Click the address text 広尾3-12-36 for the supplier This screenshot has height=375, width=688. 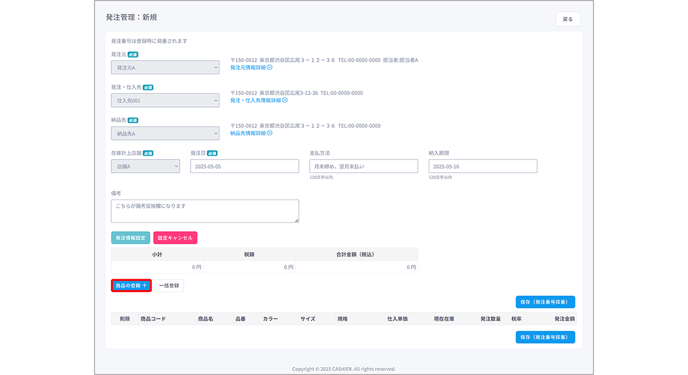tap(297, 93)
